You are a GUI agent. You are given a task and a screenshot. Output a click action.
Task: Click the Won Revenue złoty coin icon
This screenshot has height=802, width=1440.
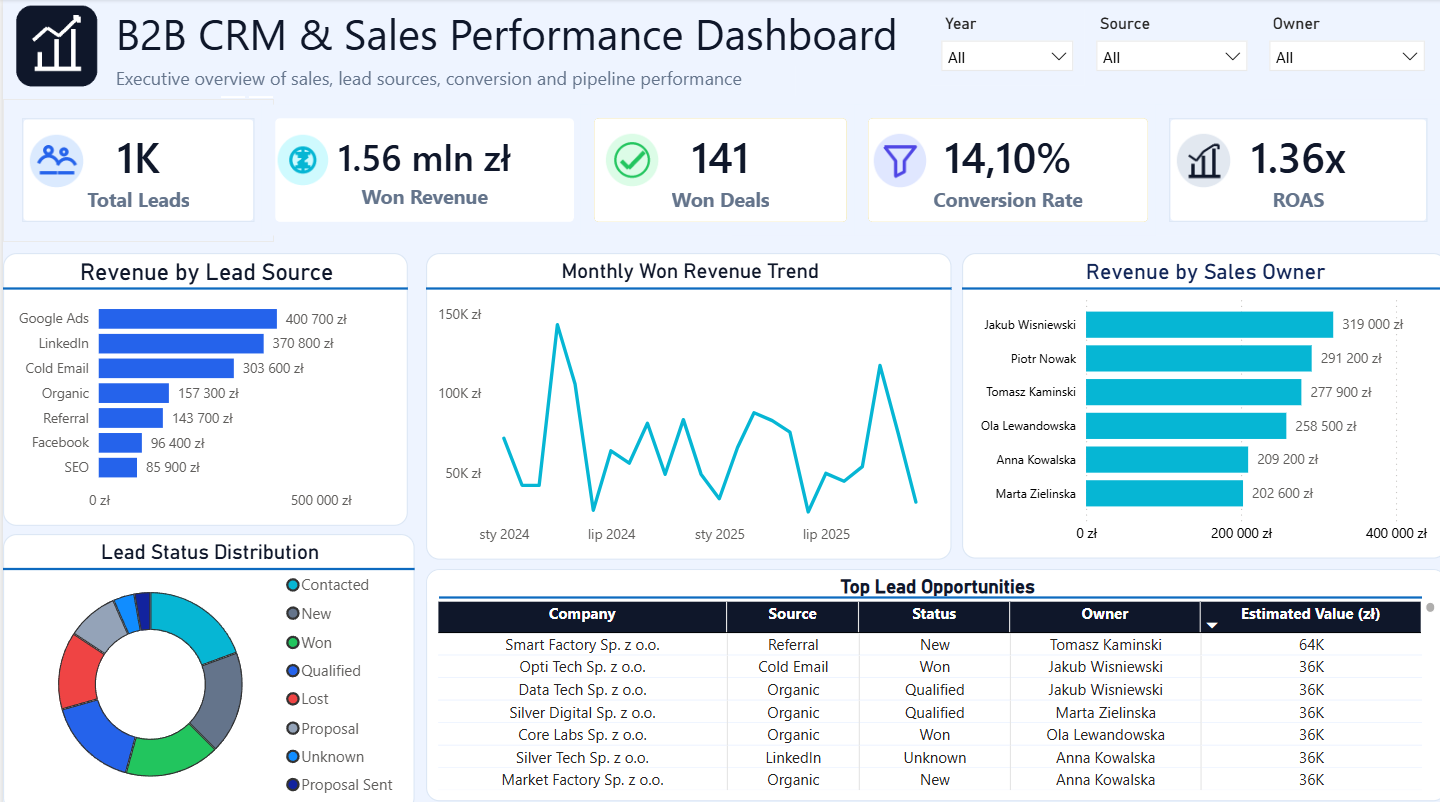click(x=302, y=159)
